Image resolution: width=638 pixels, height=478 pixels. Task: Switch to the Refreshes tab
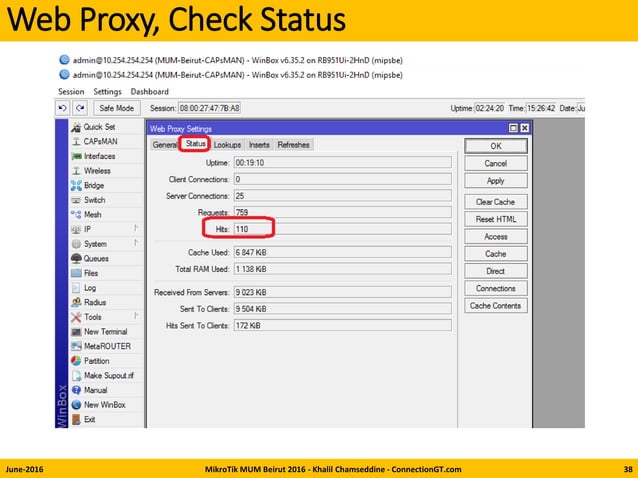point(293,145)
